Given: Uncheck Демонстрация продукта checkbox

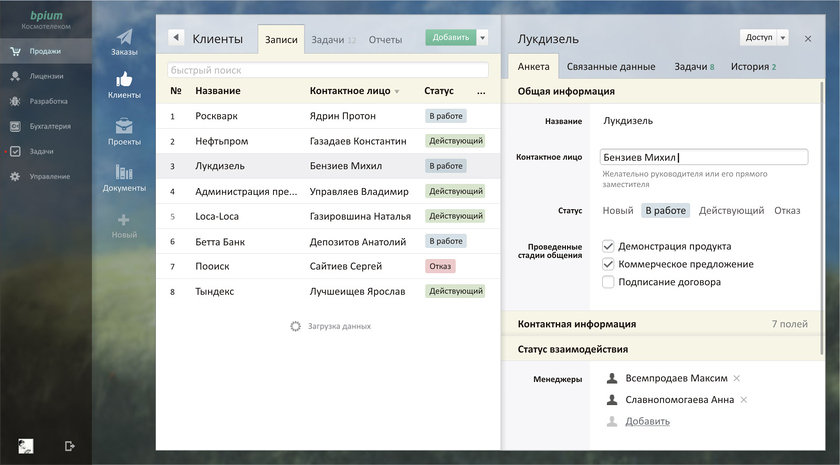Looking at the screenshot, I should 608,246.
